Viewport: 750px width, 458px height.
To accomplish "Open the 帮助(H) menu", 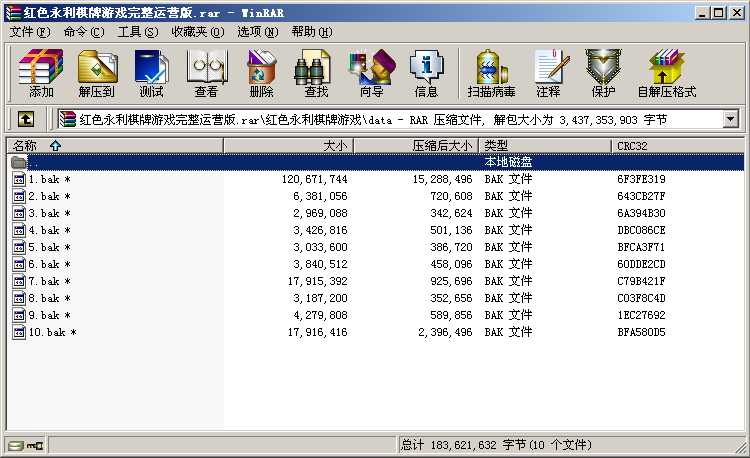I will tap(312, 32).
